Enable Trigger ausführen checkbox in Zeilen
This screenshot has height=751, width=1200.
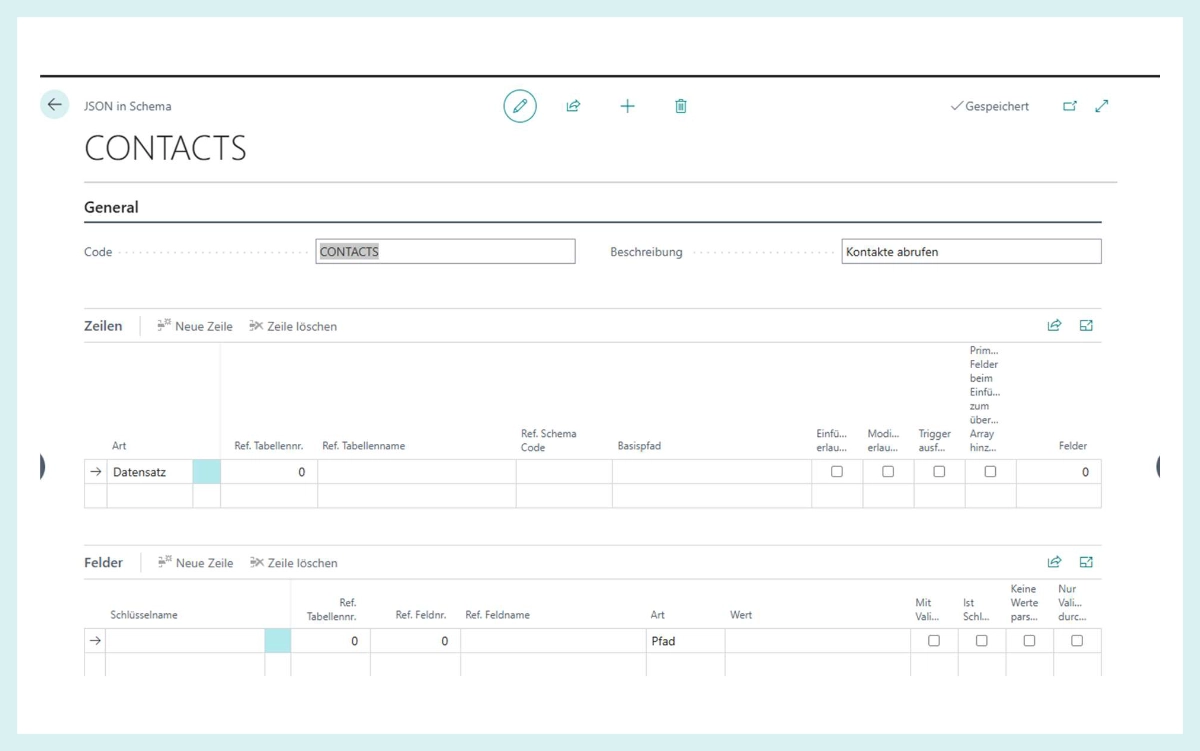(x=939, y=472)
